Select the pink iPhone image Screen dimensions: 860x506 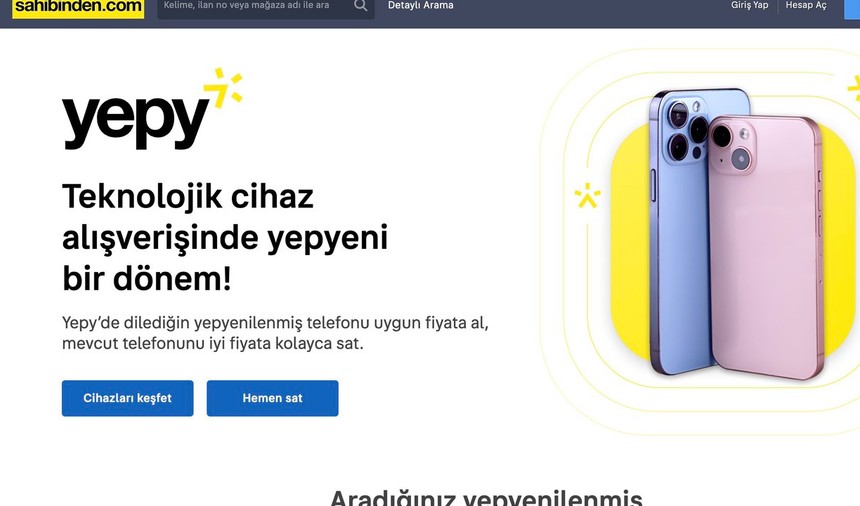click(x=765, y=247)
